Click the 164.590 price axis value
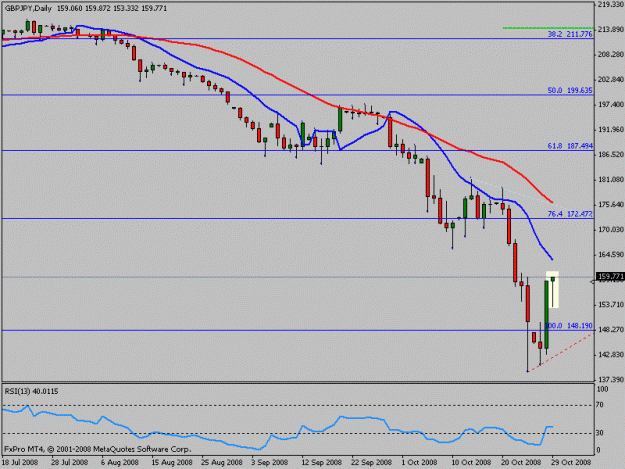The width and height of the screenshot is (625, 469). point(610,254)
